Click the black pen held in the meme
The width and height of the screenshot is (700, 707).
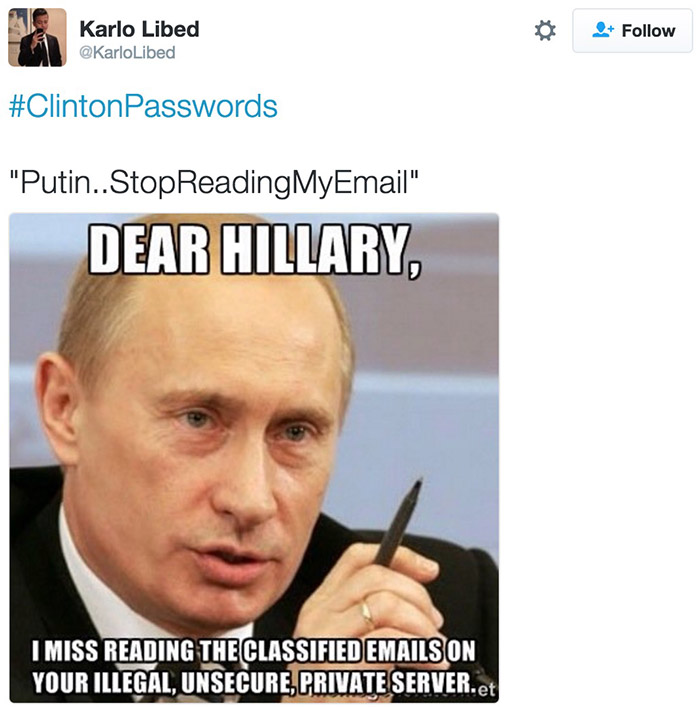click(x=399, y=522)
